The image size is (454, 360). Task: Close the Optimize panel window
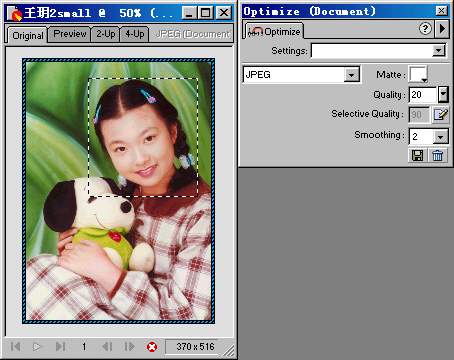tap(441, 11)
